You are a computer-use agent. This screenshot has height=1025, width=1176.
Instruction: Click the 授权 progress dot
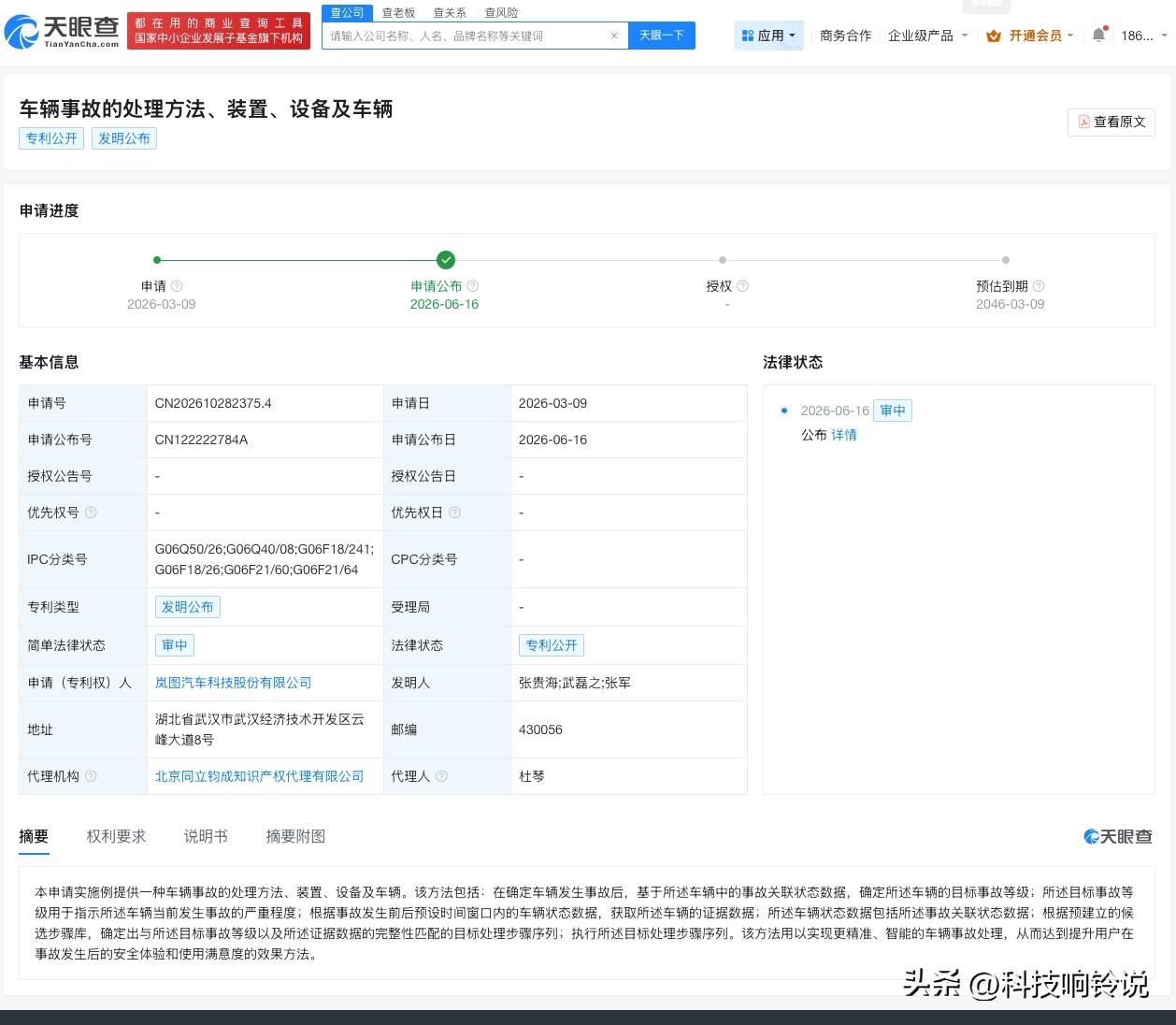tap(723, 260)
